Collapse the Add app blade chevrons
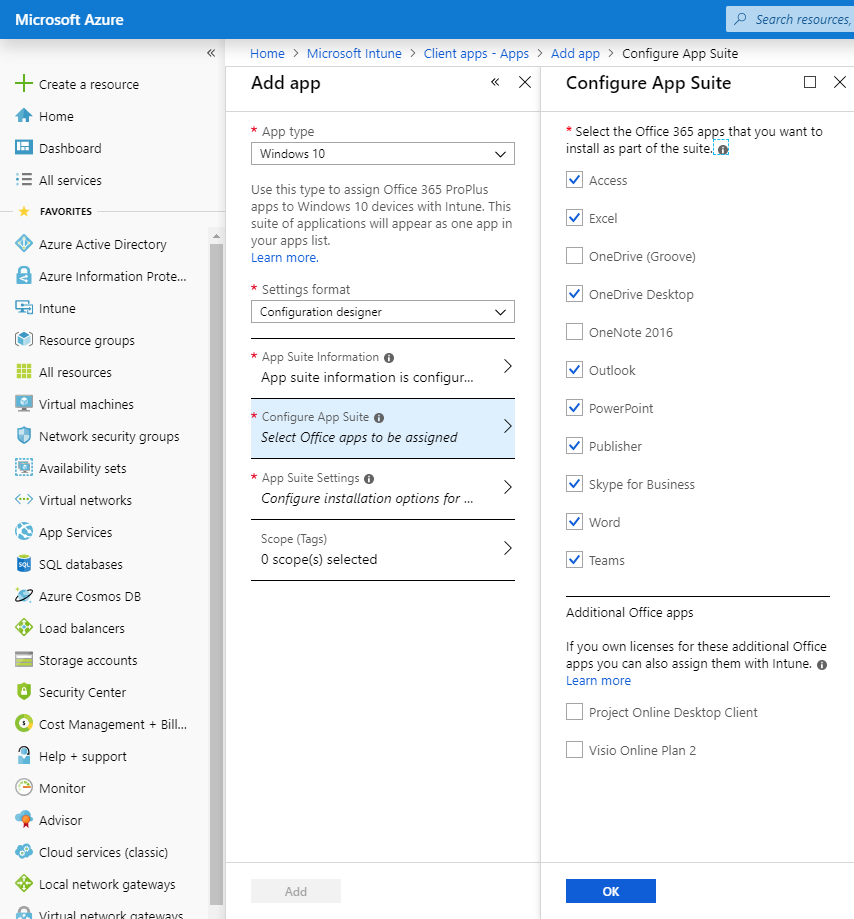This screenshot has height=919, width=854. [x=495, y=82]
